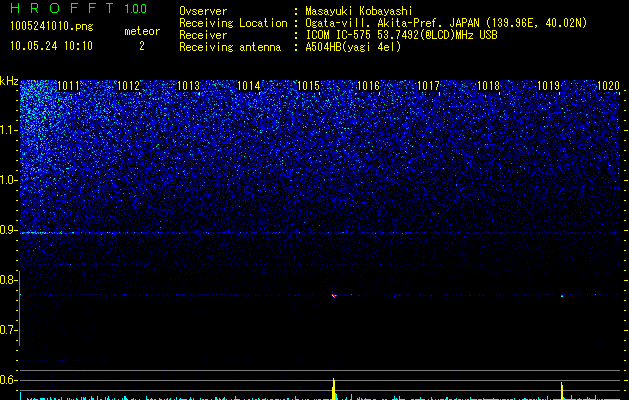The image size is (629, 400).
Task: Click observer name Masayuki Kobayashi
Action: coord(358,11)
